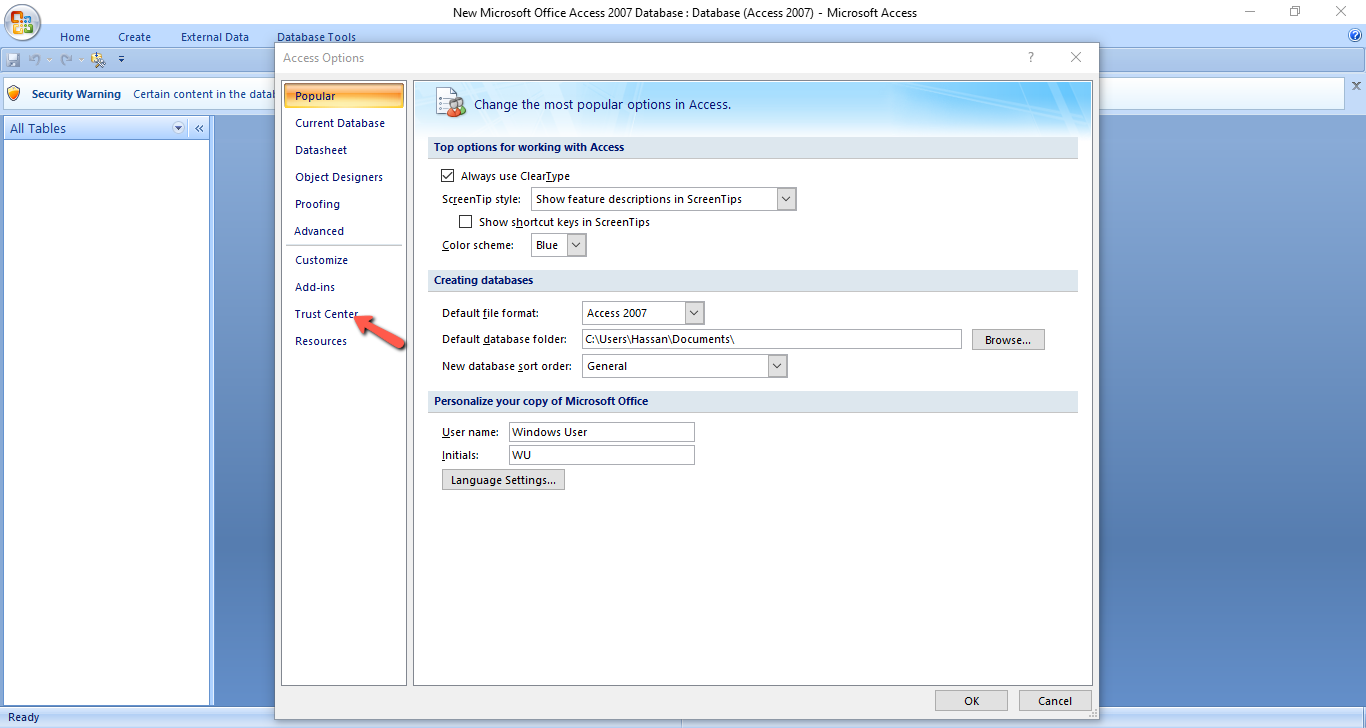Click the Redo arrow icon
The width and height of the screenshot is (1366, 728).
[x=66, y=60]
